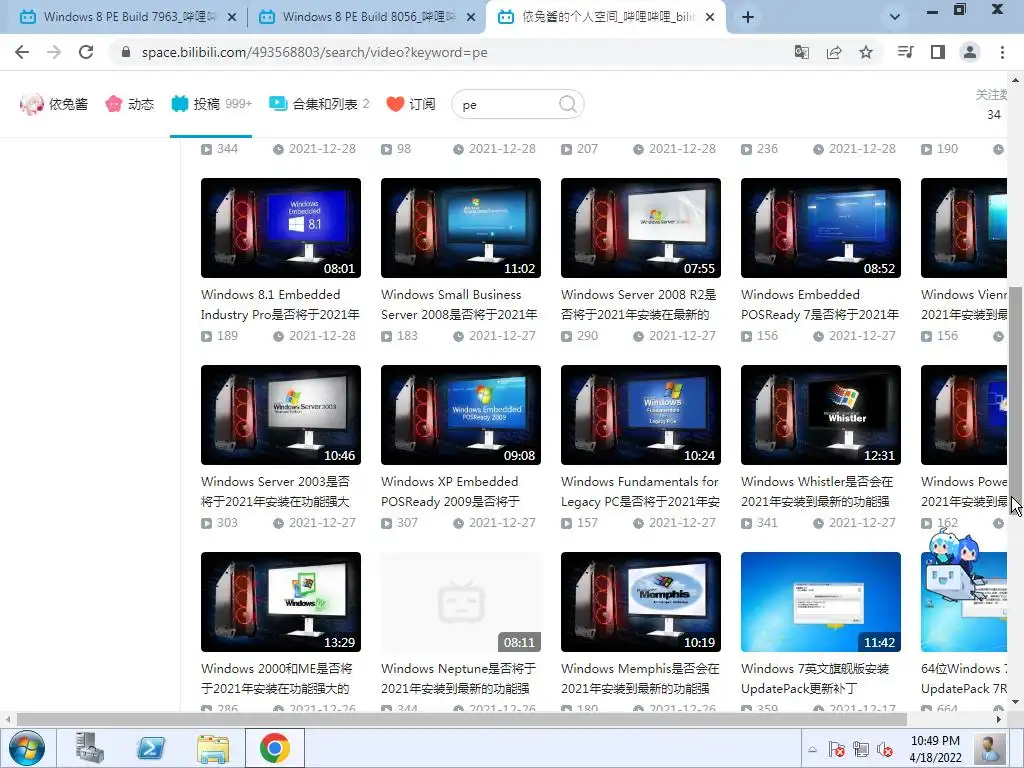Open Chrome three-dot menu

pos(1002,52)
